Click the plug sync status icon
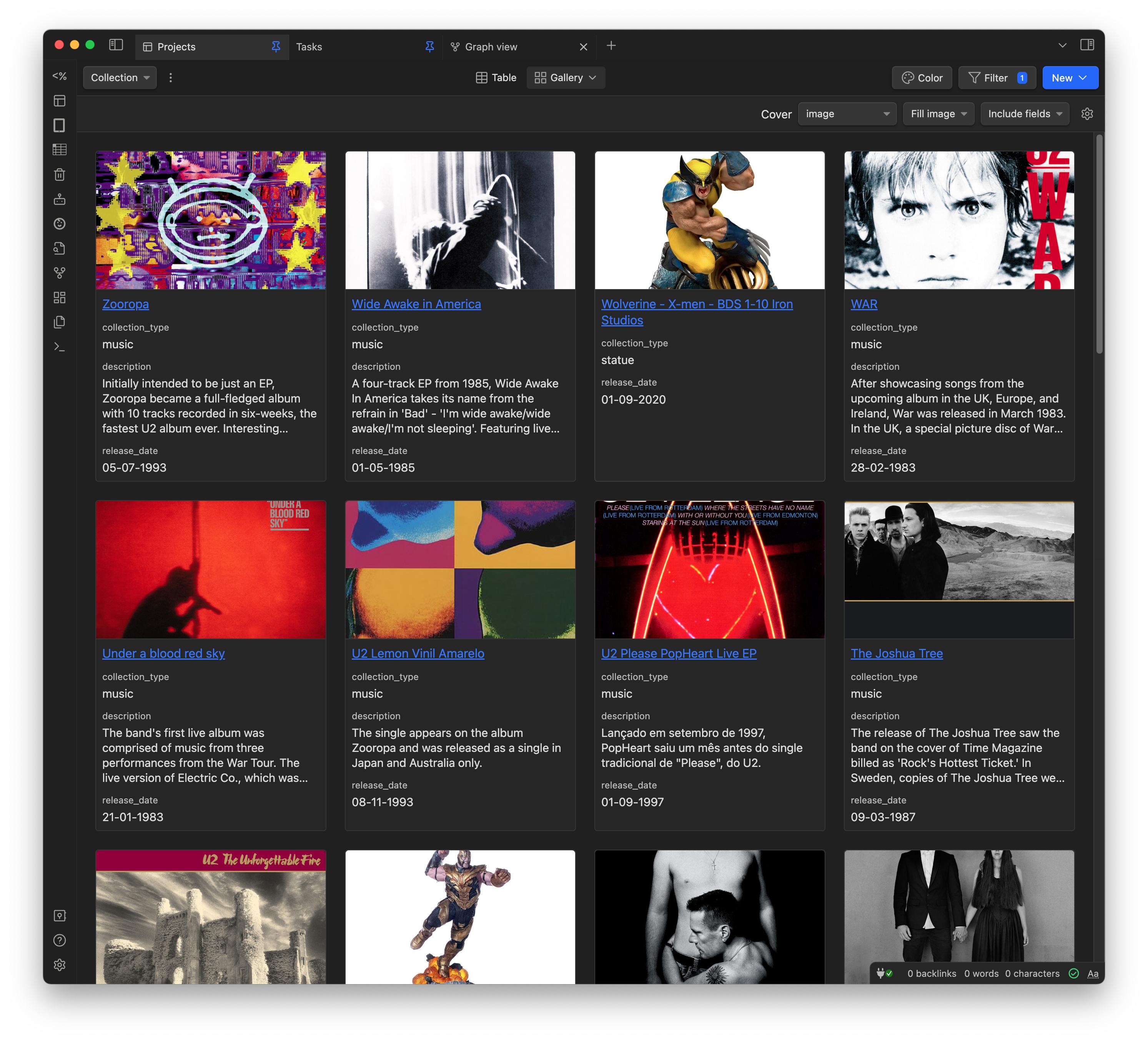 [884, 973]
